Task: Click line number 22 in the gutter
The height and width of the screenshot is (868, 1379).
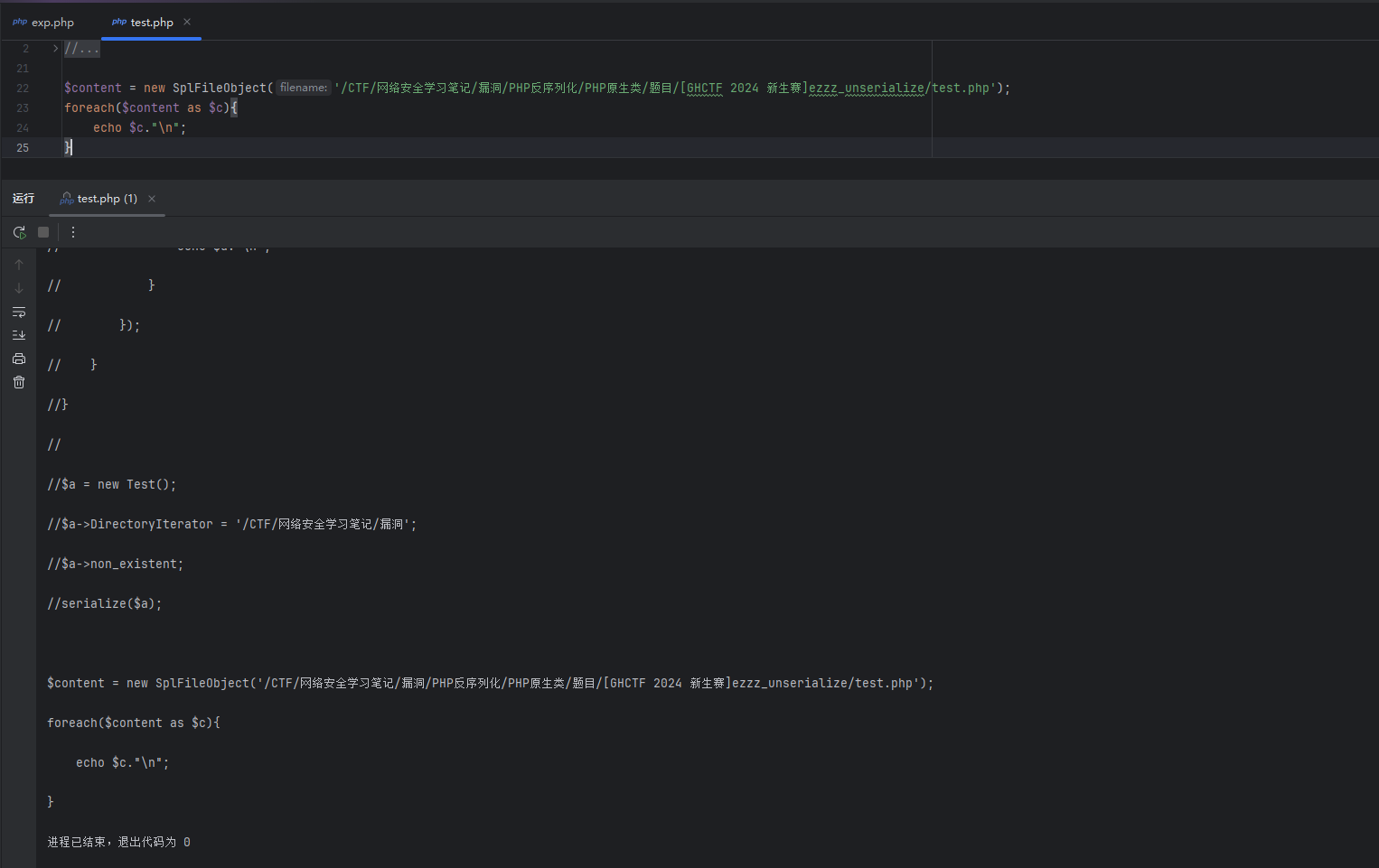Action: coord(23,89)
